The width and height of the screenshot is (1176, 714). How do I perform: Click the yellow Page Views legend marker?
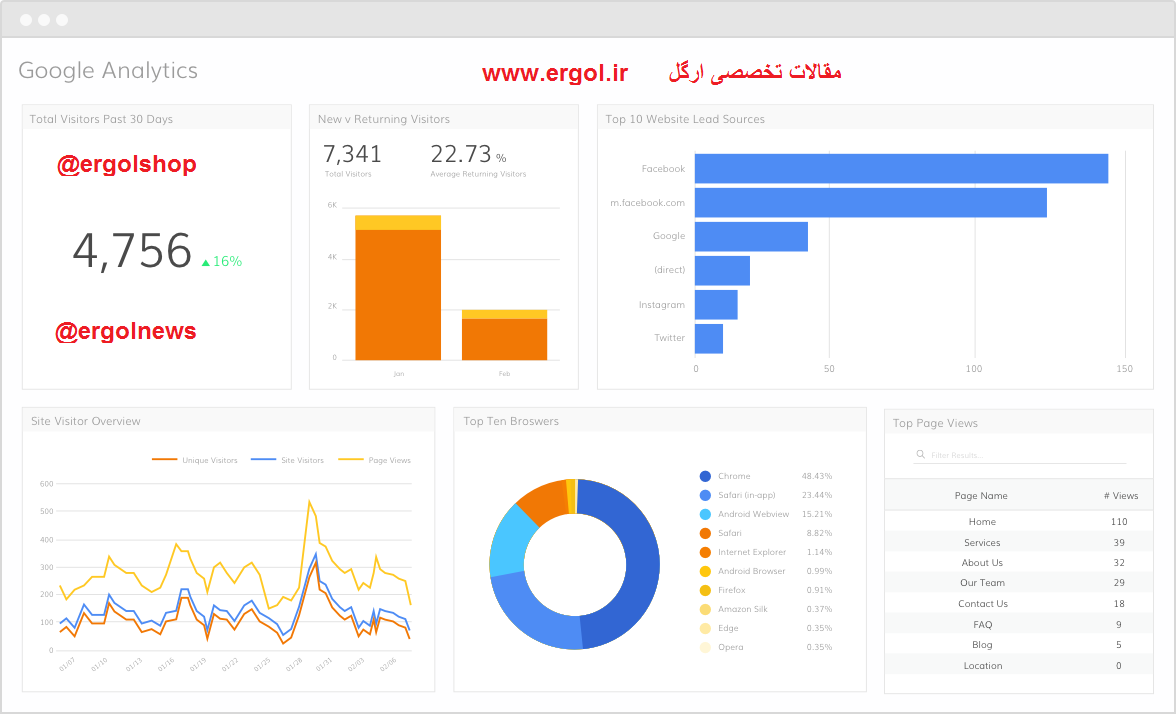[x=349, y=460]
